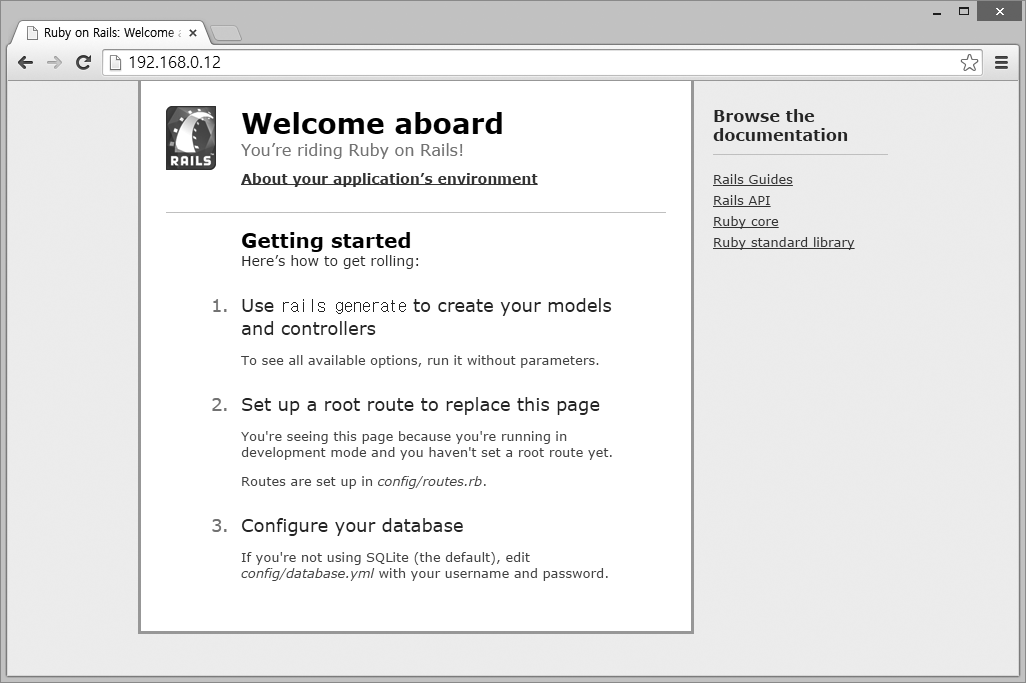1026x683 pixels.
Task: Click the Welcome aboard heading
Action: coord(372,123)
